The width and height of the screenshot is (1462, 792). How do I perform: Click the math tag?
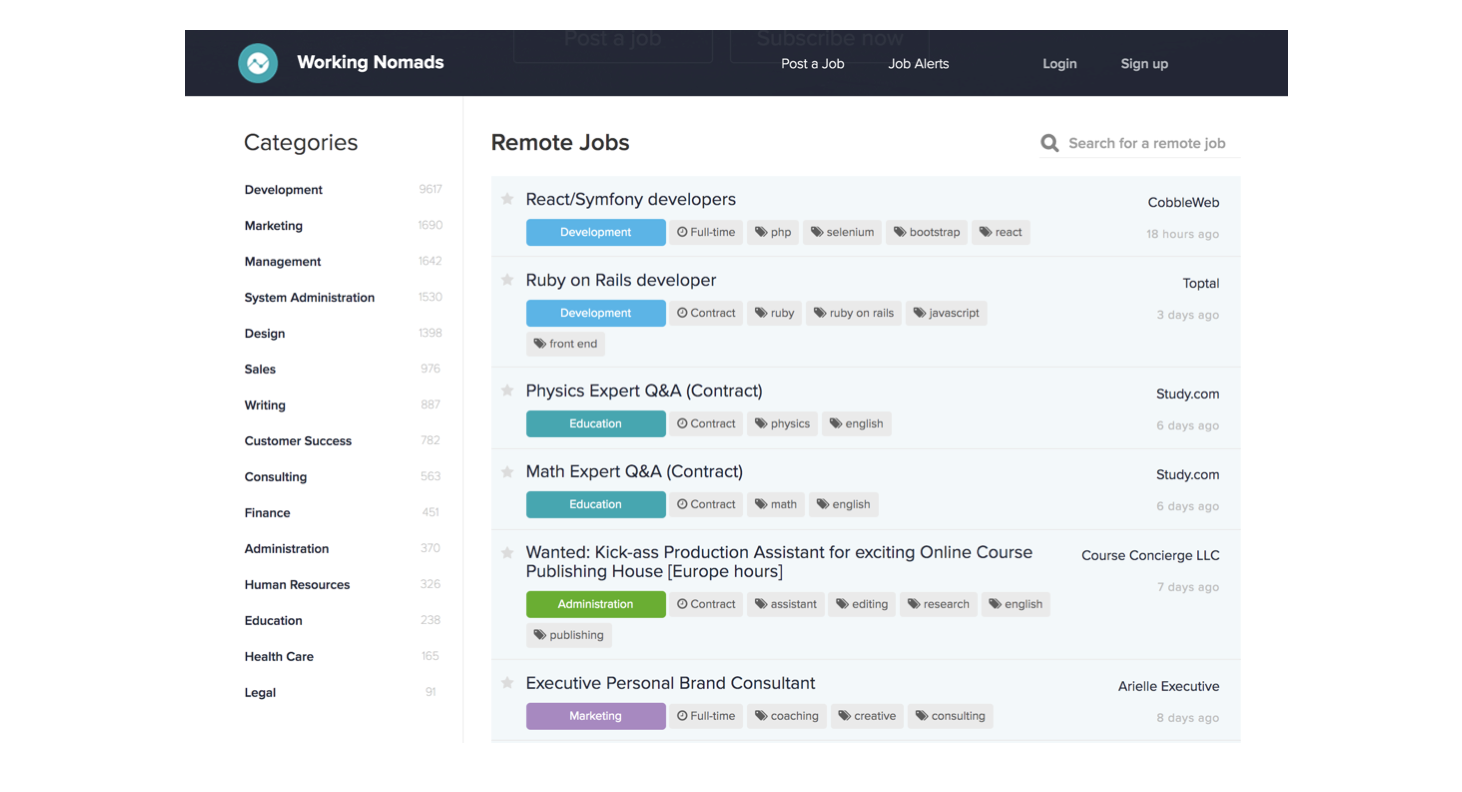tap(776, 505)
